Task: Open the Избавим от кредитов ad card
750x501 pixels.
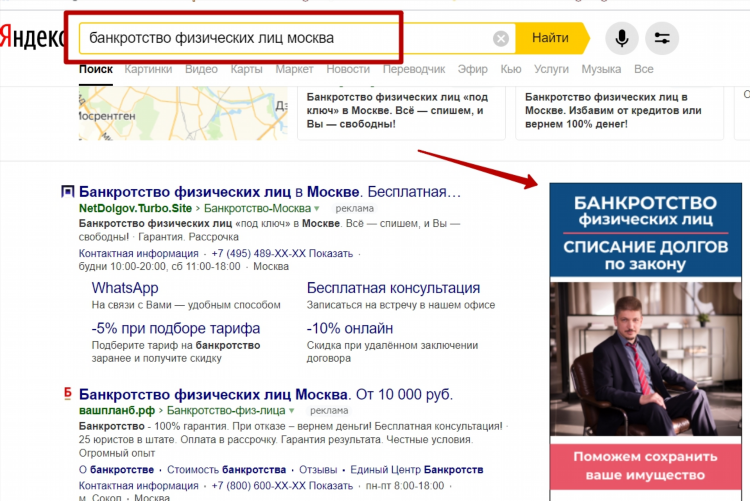Action: pos(619,113)
